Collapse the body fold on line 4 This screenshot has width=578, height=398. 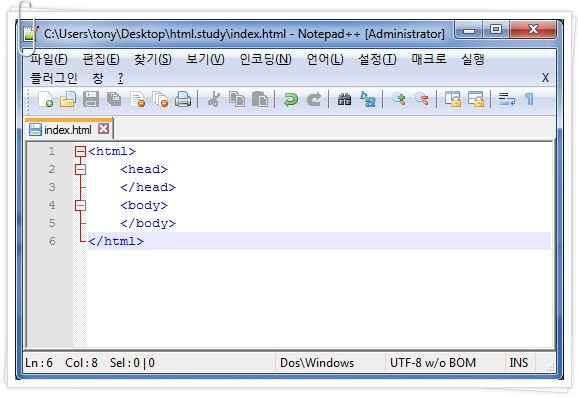point(80,205)
